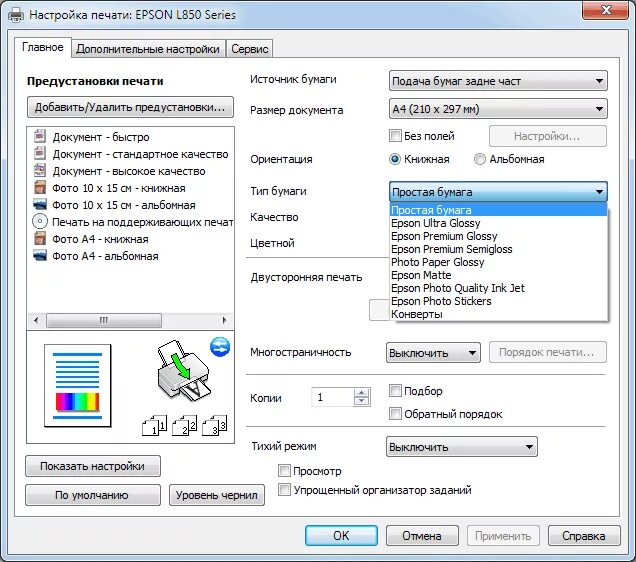Choose Epson Ultra Glossy paper type
This screenshot has height=562, width=636.
498,223
